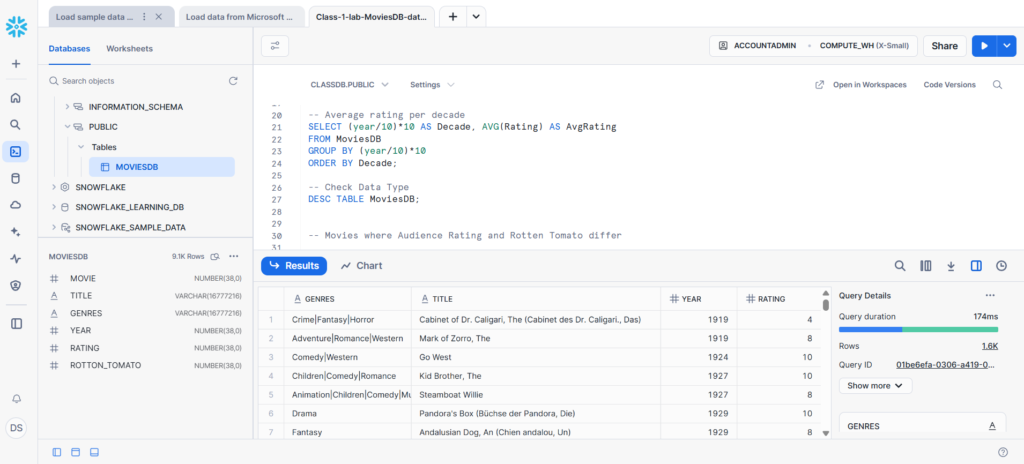1024x464 pixels.
Task: Open the Data cylinder icon in sidebar
Action: click(16, 178)
